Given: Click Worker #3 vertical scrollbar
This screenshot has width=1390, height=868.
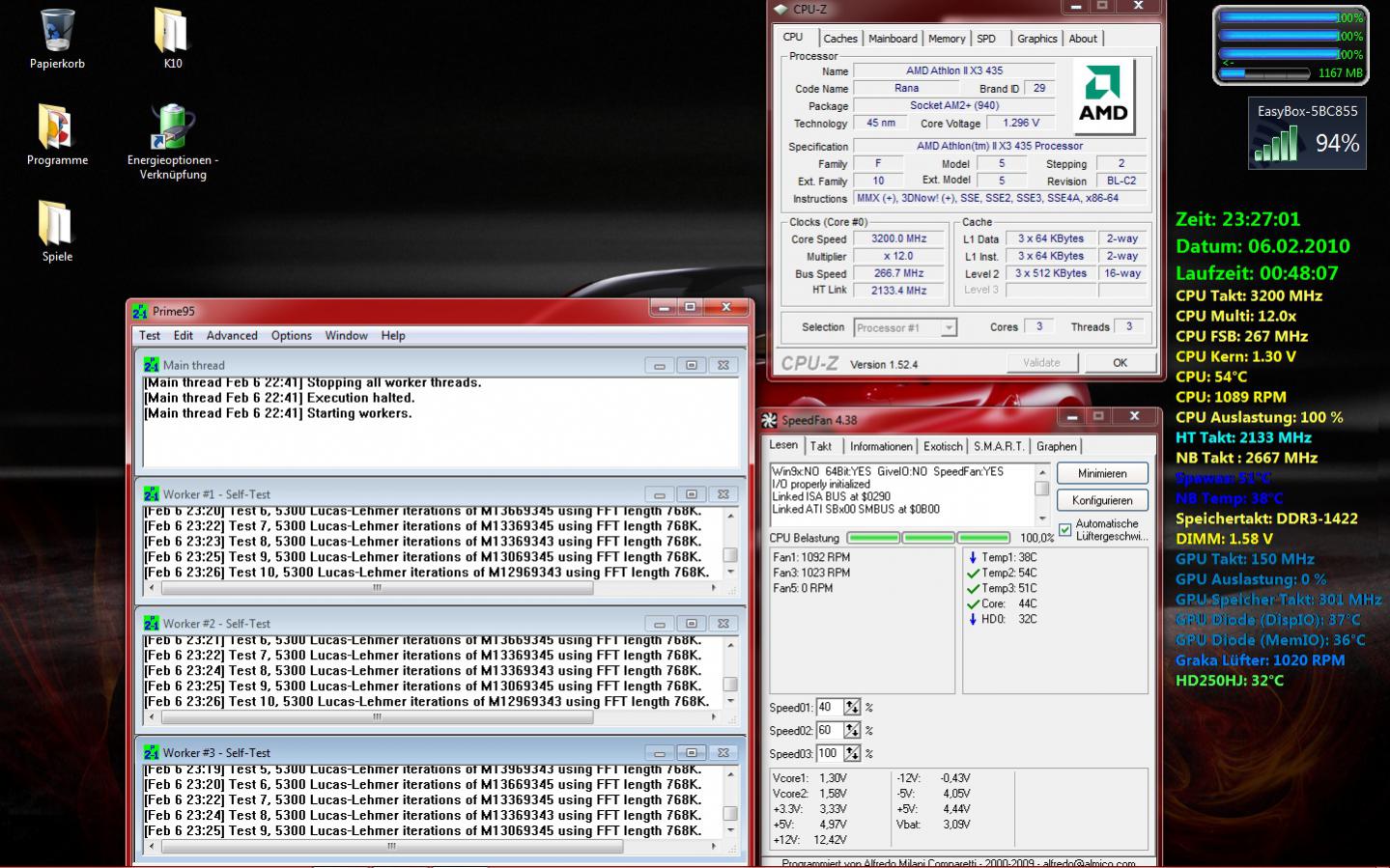Looking at the screenshot, I should coord(730,800).
